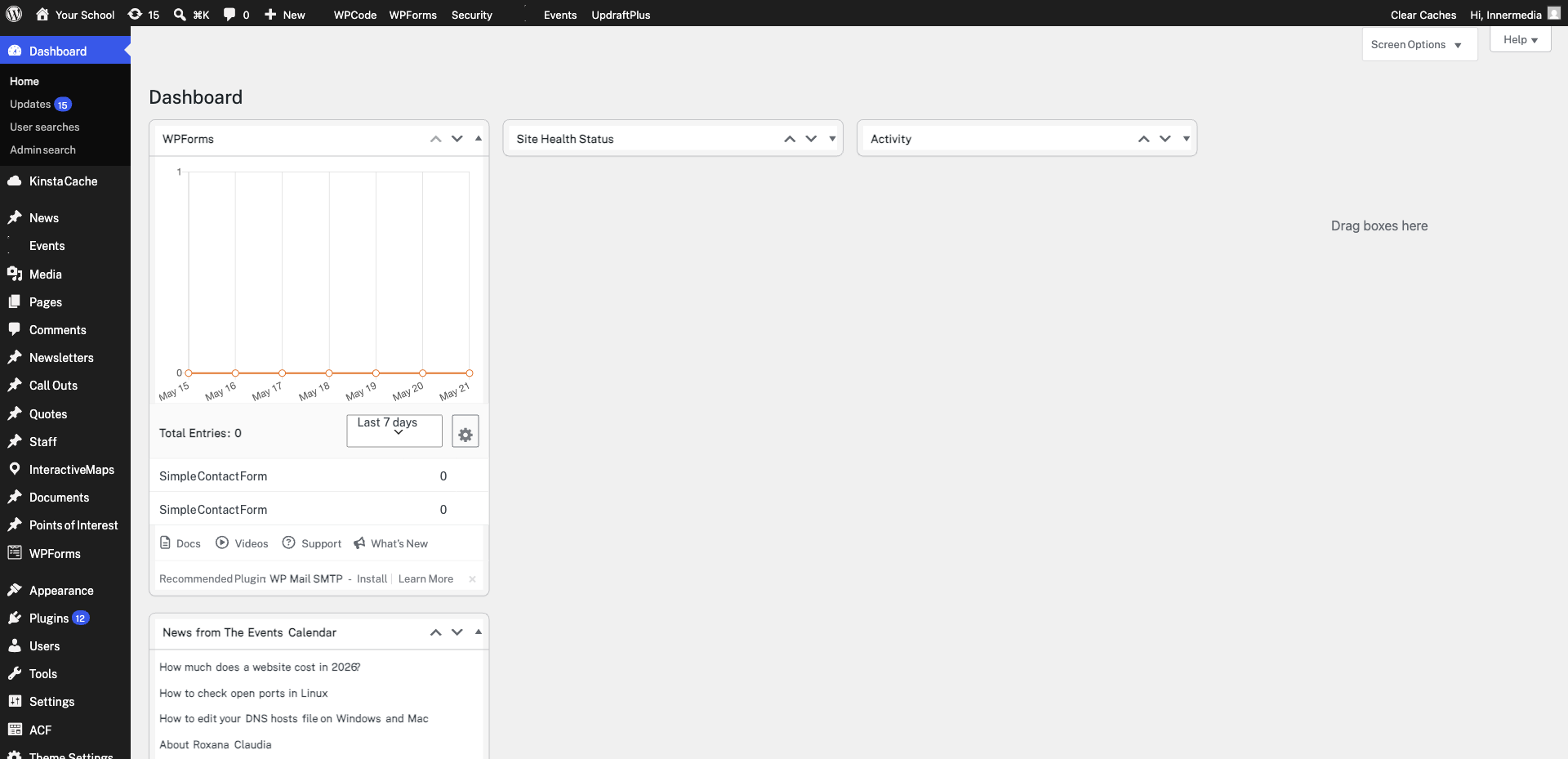Open the DNS hosts file article link

pyautogui.click(x=294, y=718)
